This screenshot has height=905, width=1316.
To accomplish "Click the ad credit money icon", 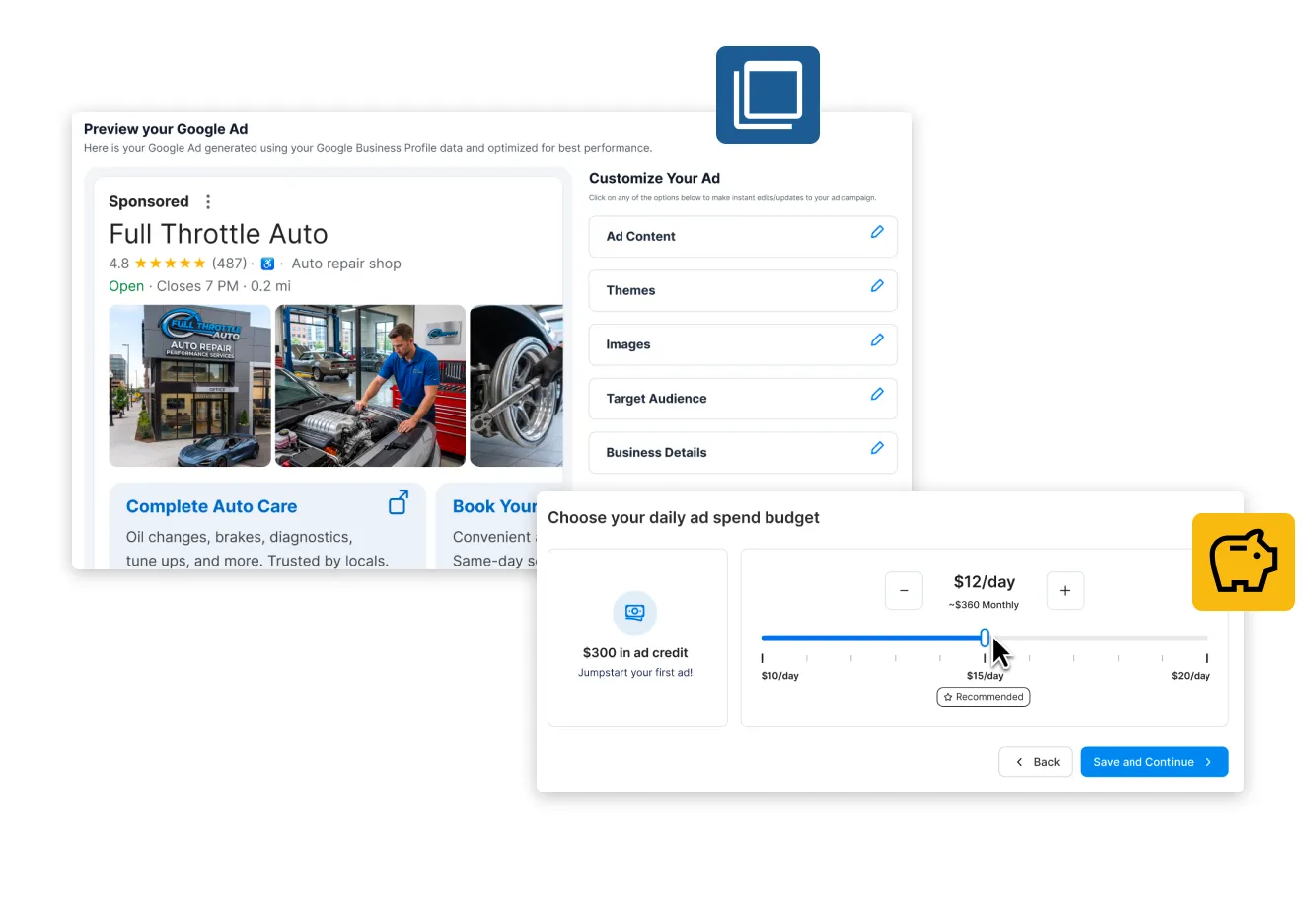I will pos(635,613).
